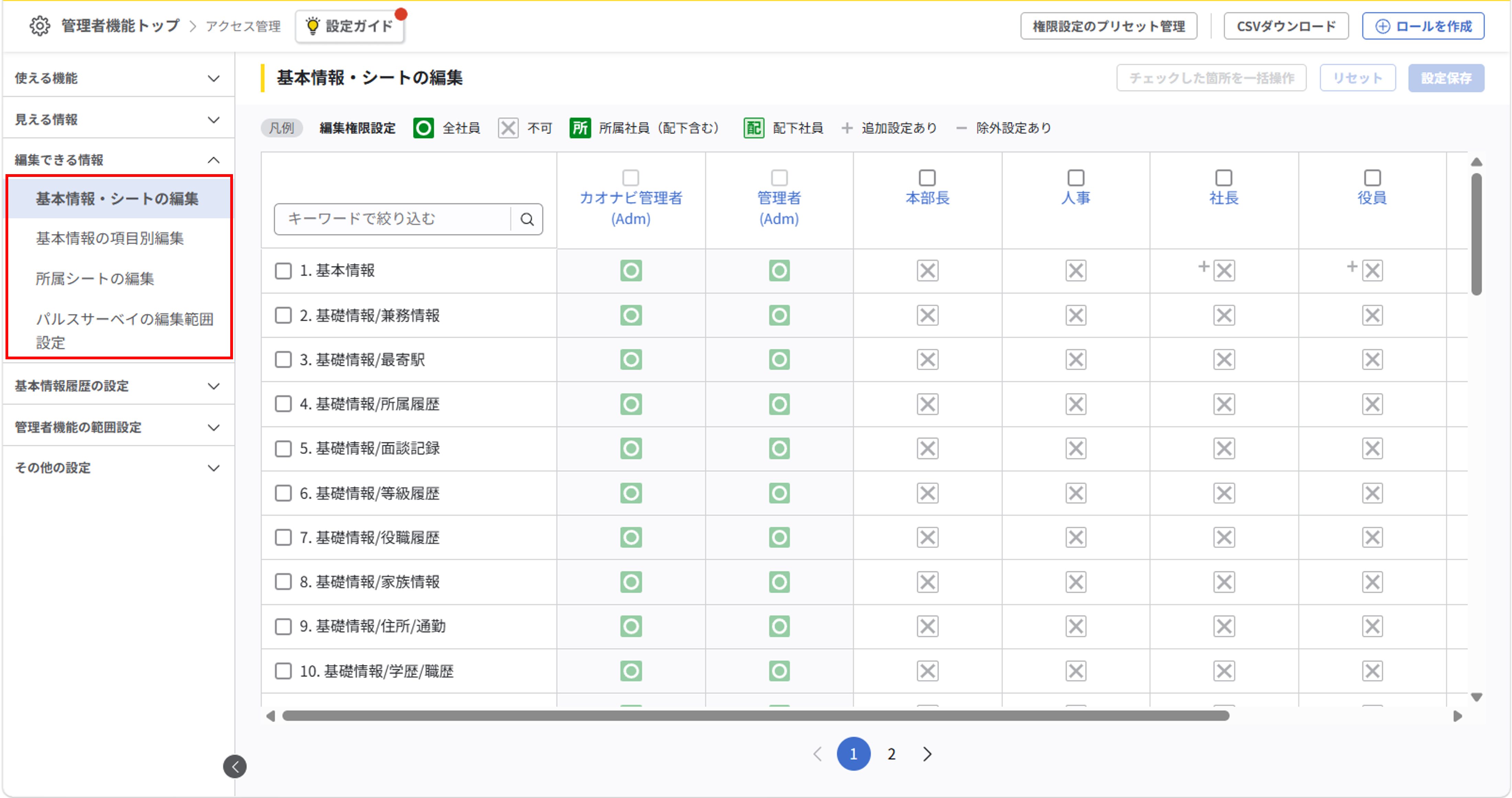The width and height of the screenshot is (1512, 798).
Task: Click カオナビ管理者 icon for 5. 基礎情報/面談記録
Action: 631,448
